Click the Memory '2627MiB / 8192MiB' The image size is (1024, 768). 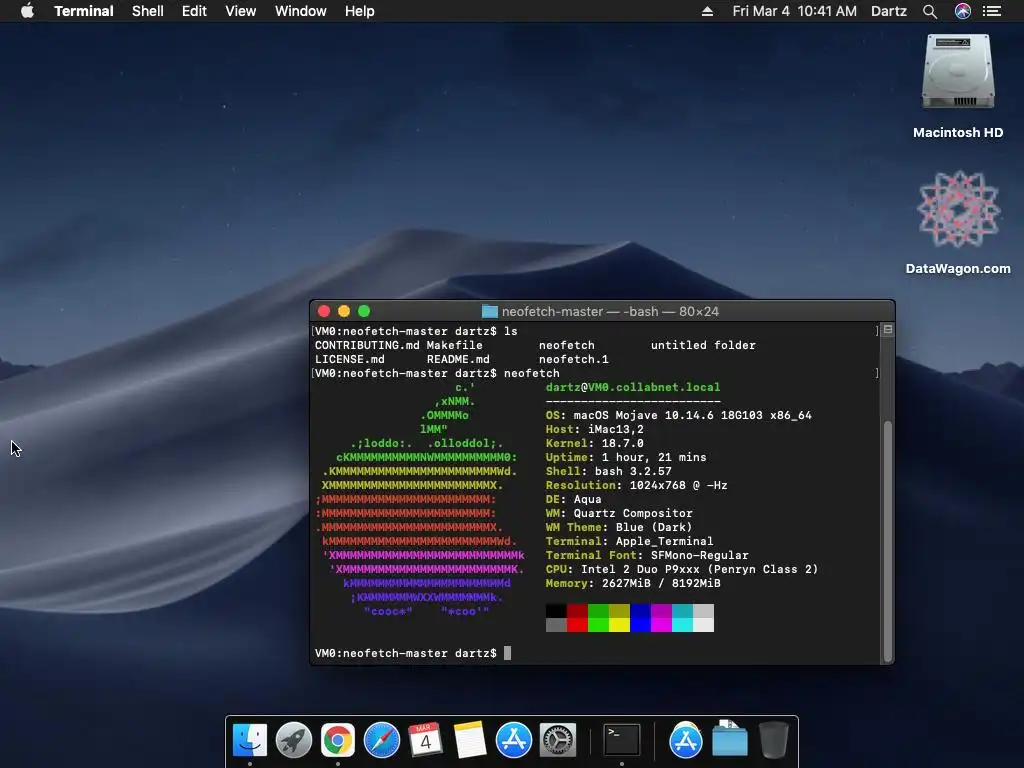661,583
